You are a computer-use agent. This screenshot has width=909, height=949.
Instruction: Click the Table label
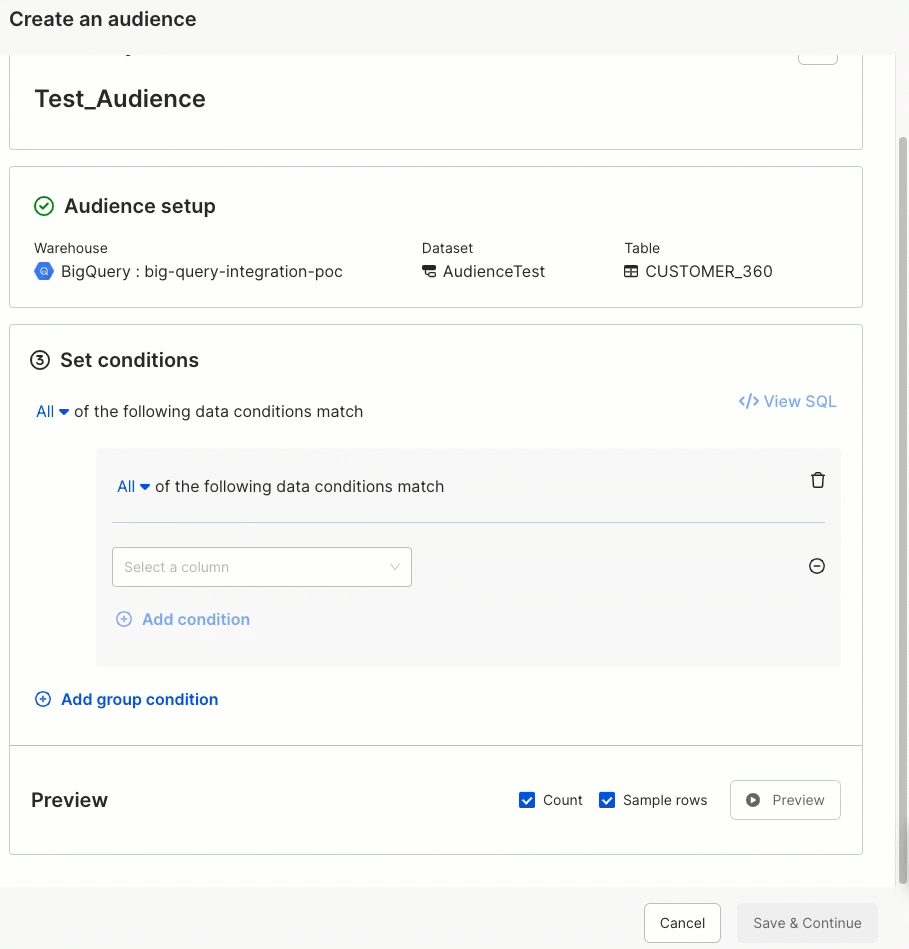(x=642, y=248)
